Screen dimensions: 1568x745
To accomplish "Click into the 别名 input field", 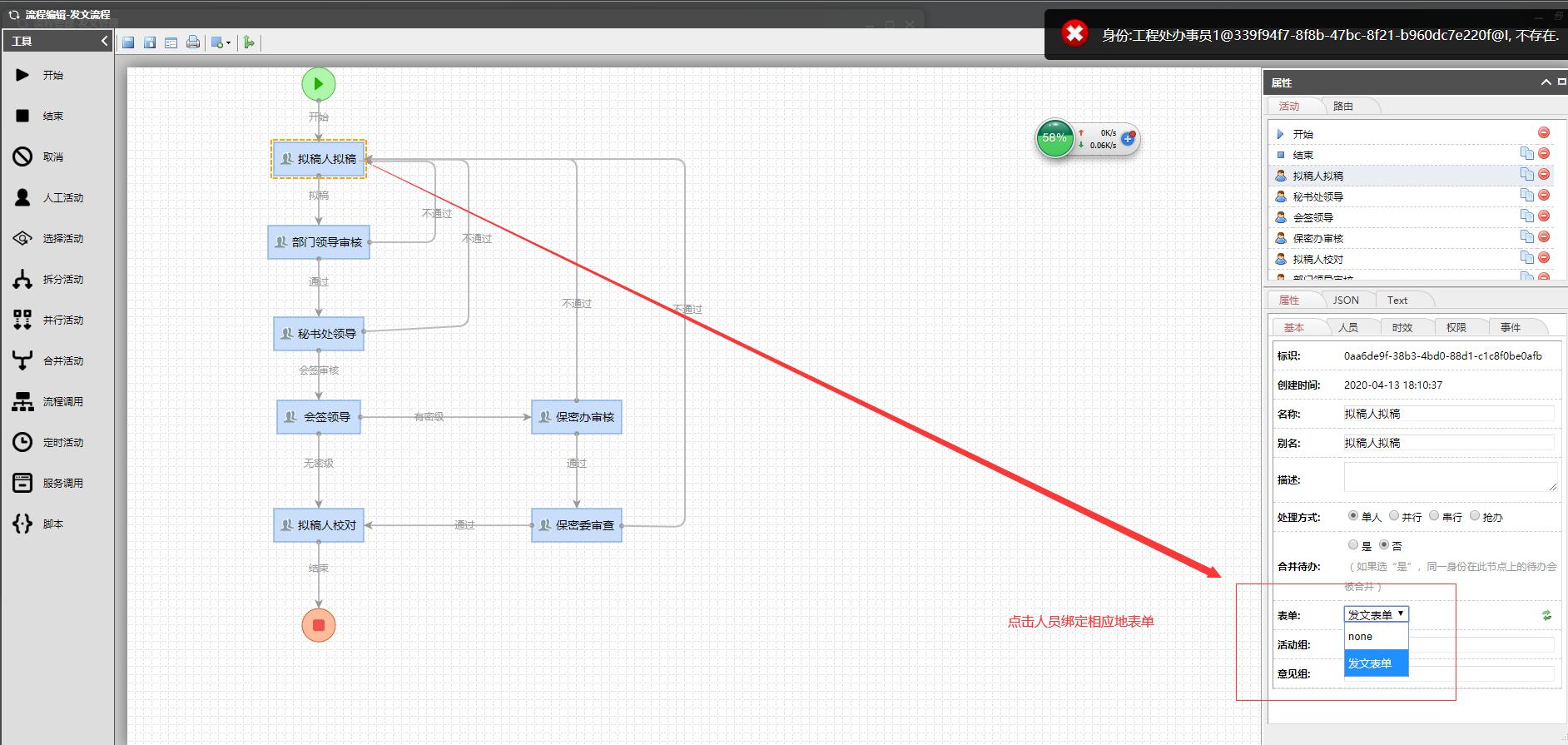I will coord(1448,443).
